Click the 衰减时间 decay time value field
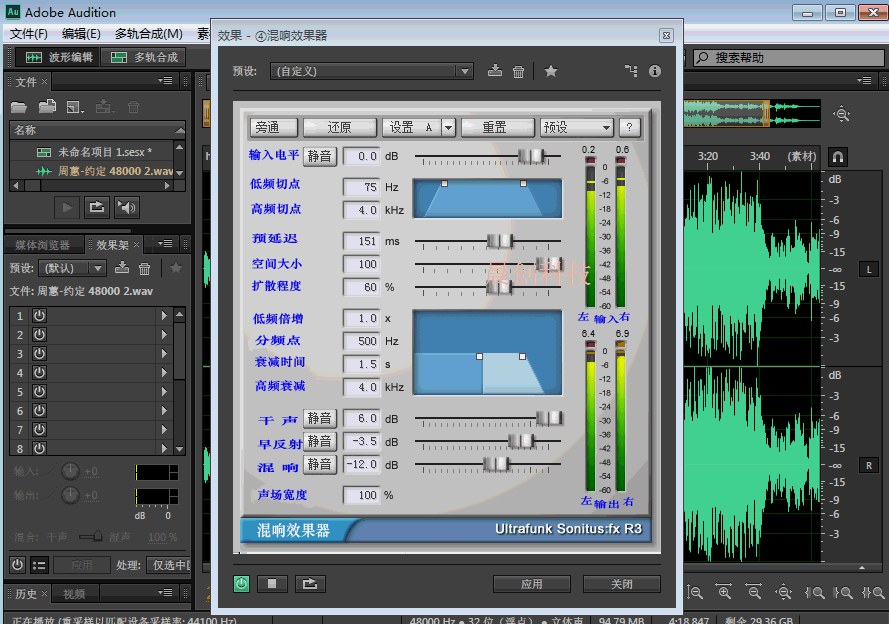This screenshot has height=624, width=889. pyautogui.click(x=361, y=365)
